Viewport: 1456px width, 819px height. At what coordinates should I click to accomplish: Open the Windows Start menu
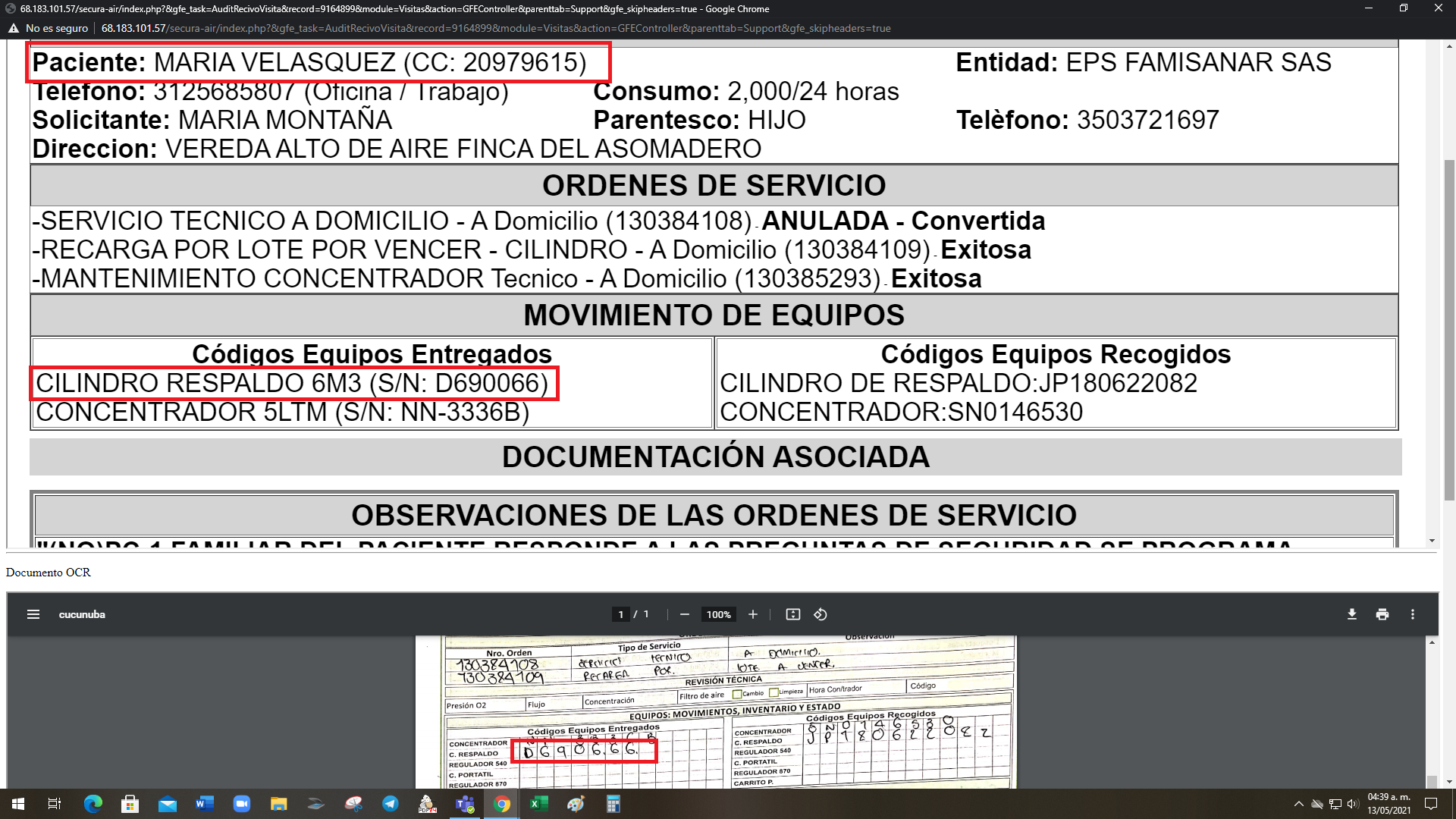coord(18,804)
